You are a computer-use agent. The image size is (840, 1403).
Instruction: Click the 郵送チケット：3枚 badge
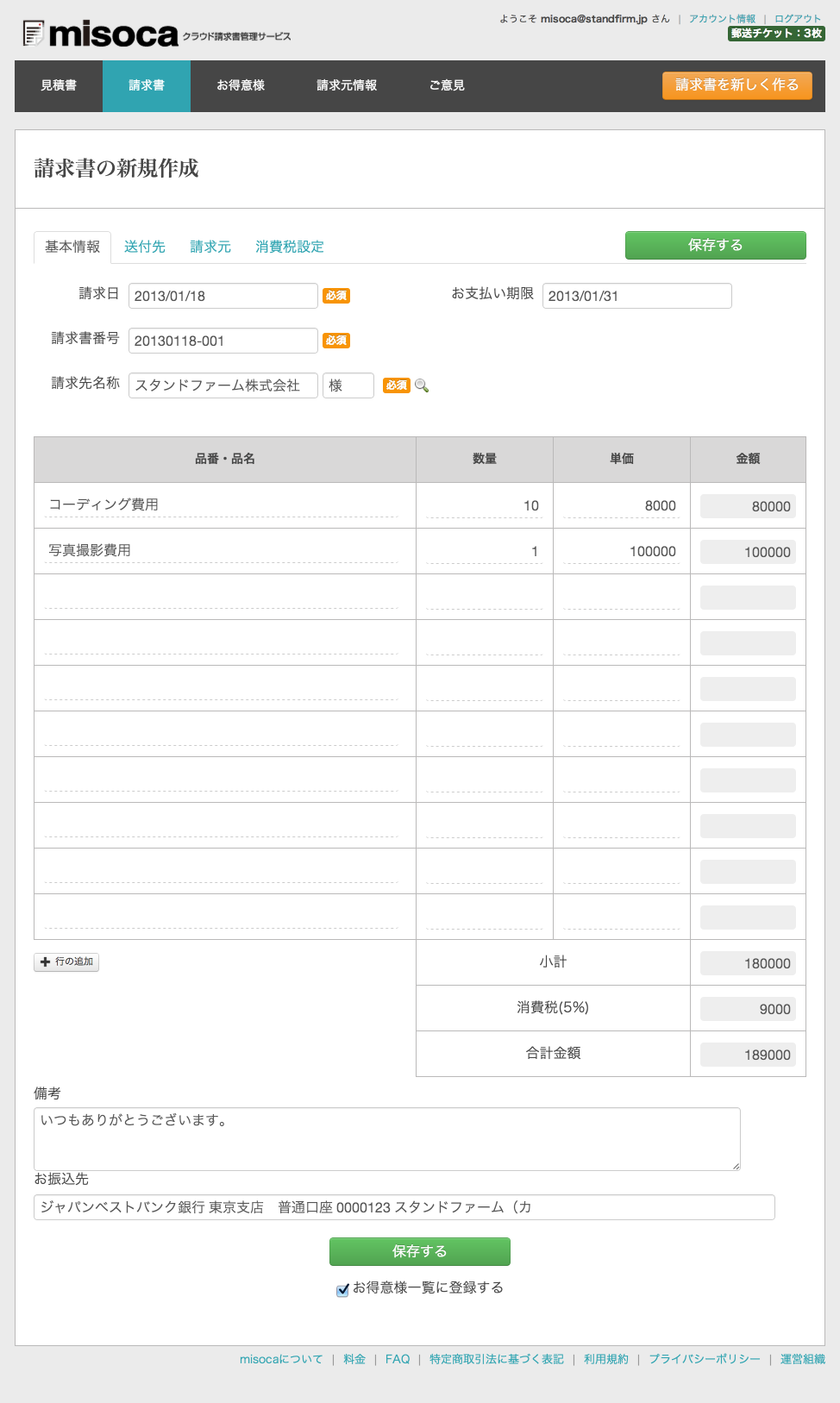click(x=776, y=34)
